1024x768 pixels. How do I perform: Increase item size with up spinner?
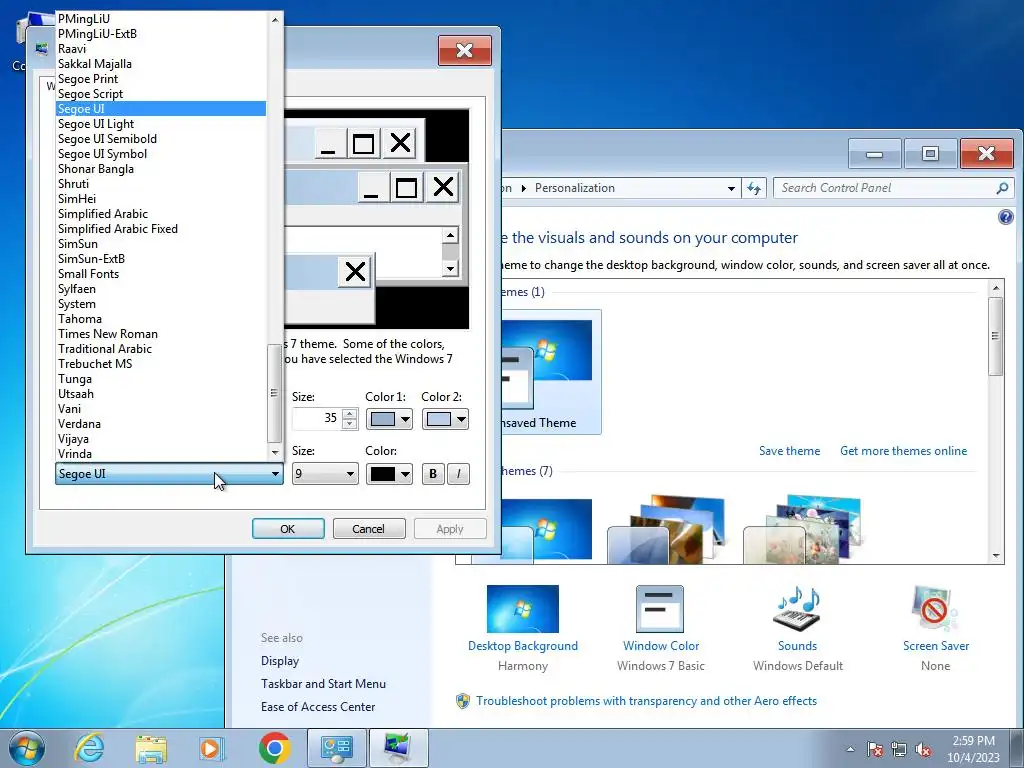coord(350,414)
